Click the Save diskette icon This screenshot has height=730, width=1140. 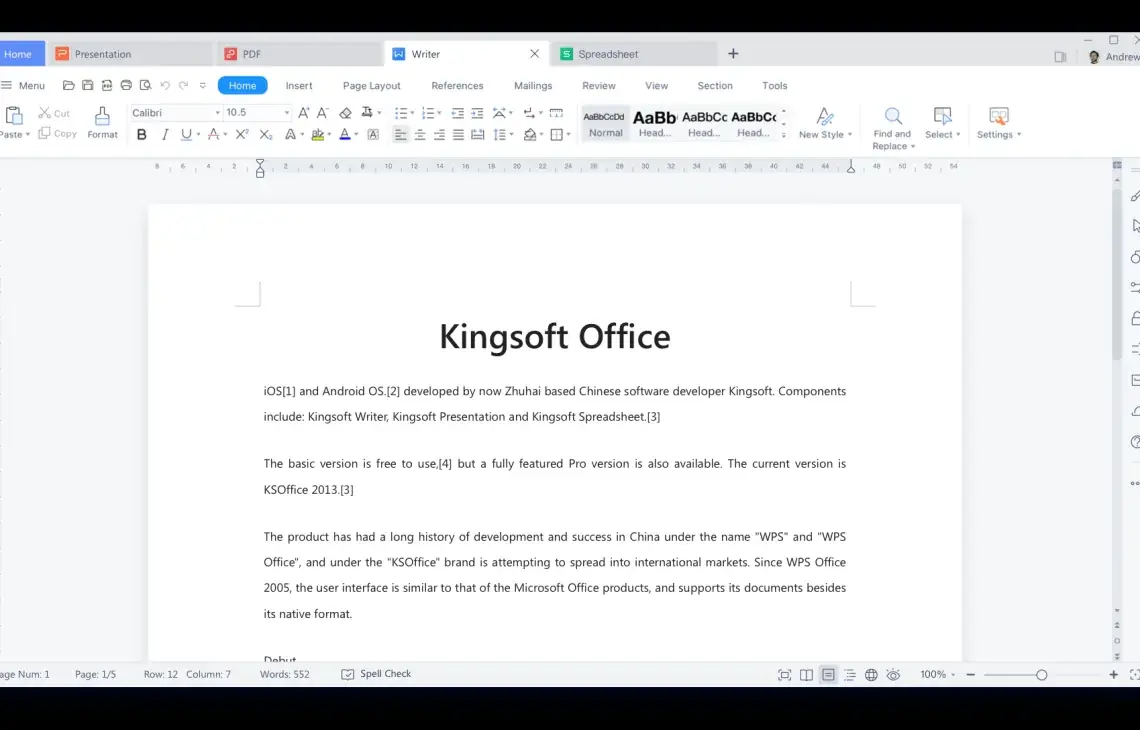pos(87,85)
